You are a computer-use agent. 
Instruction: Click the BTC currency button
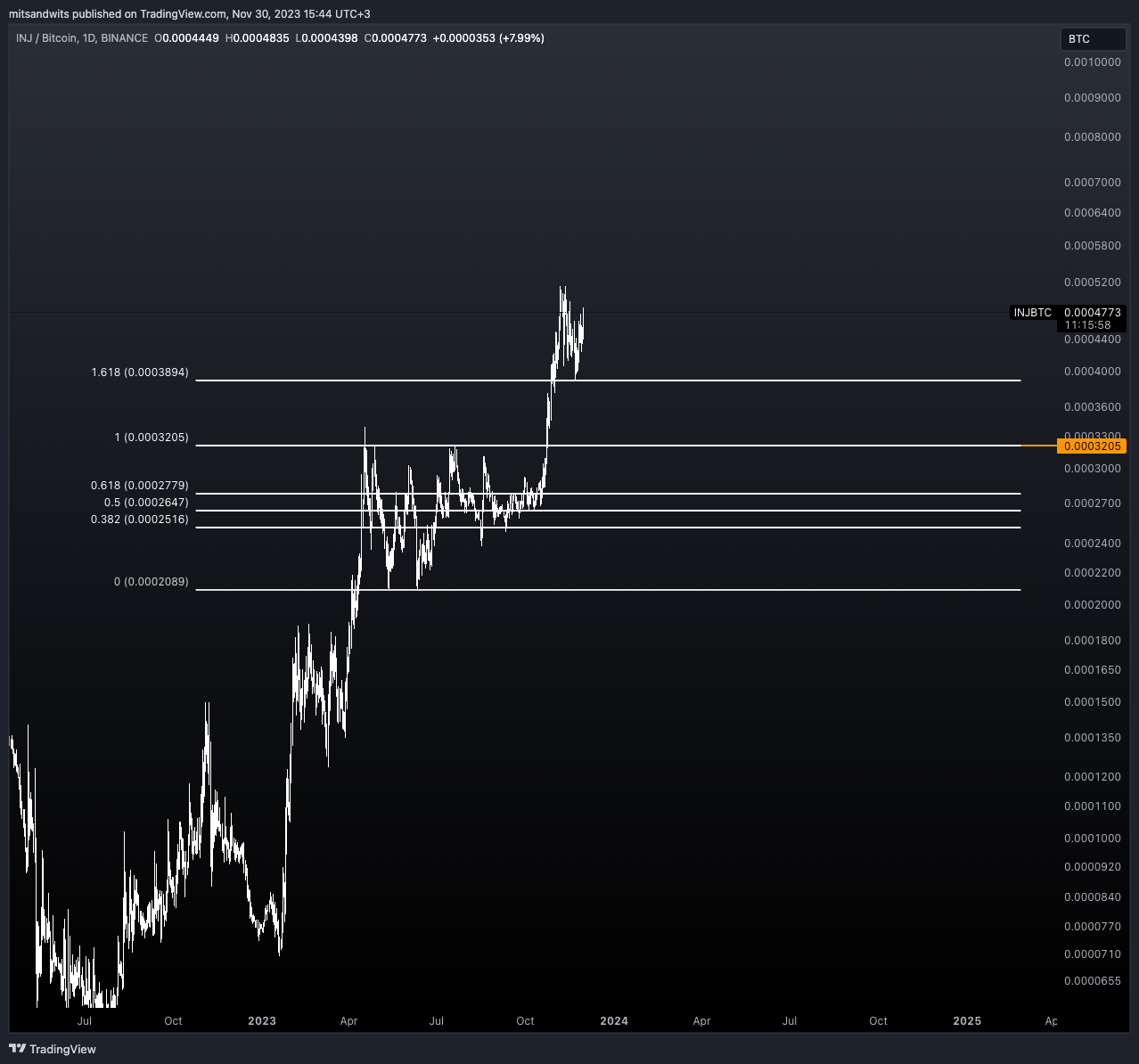pos(1093,39)
